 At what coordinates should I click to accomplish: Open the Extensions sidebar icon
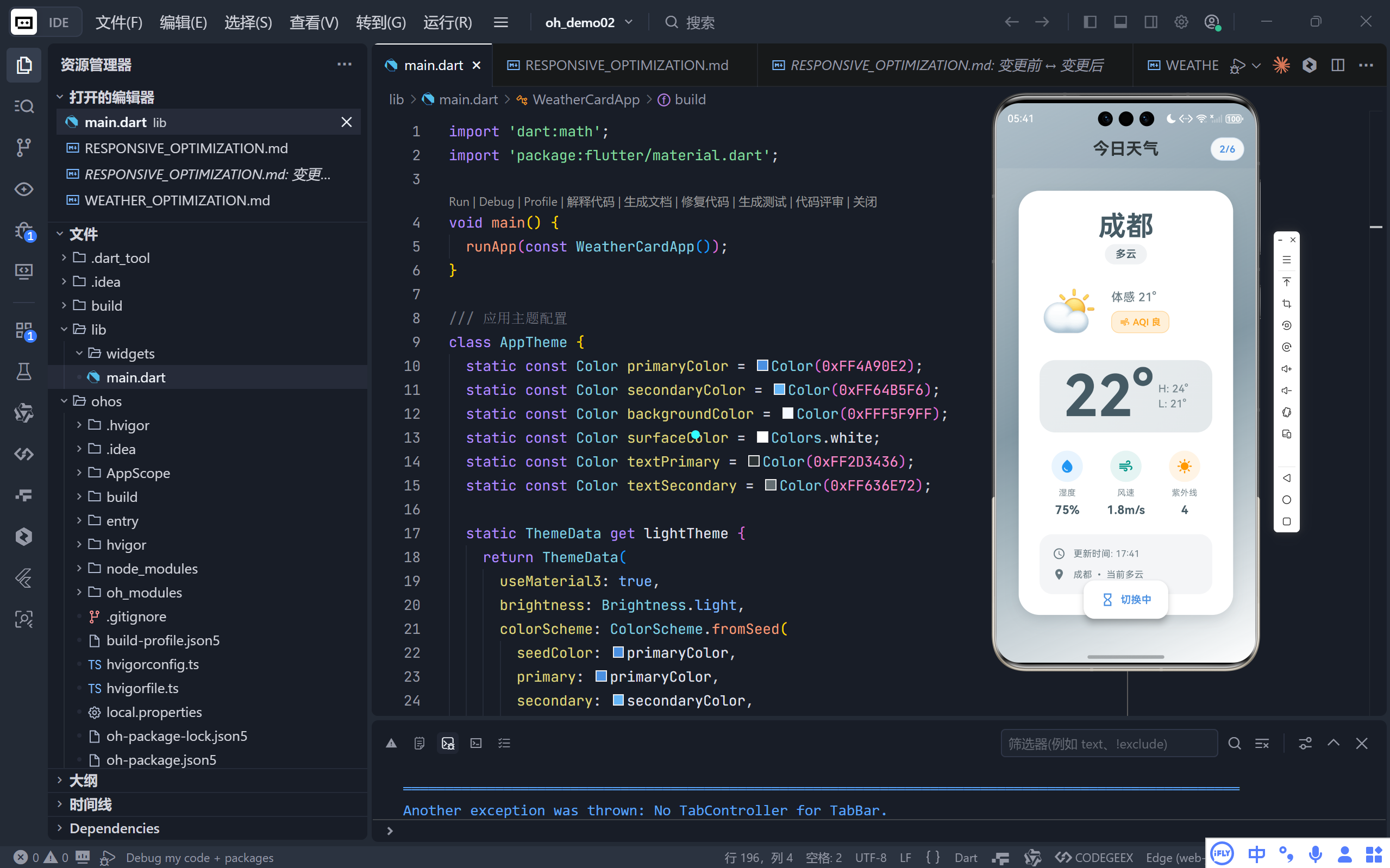tap(23, 331)
